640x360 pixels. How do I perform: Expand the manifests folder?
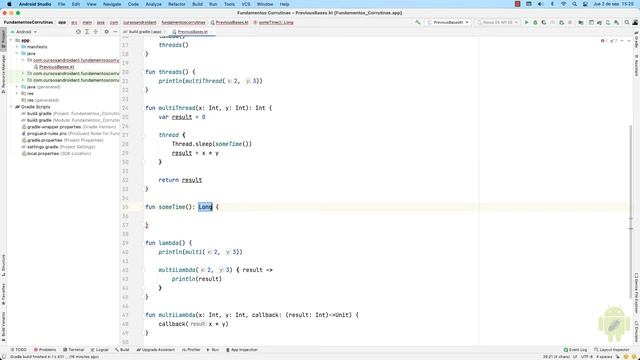[x=17, y=47]
